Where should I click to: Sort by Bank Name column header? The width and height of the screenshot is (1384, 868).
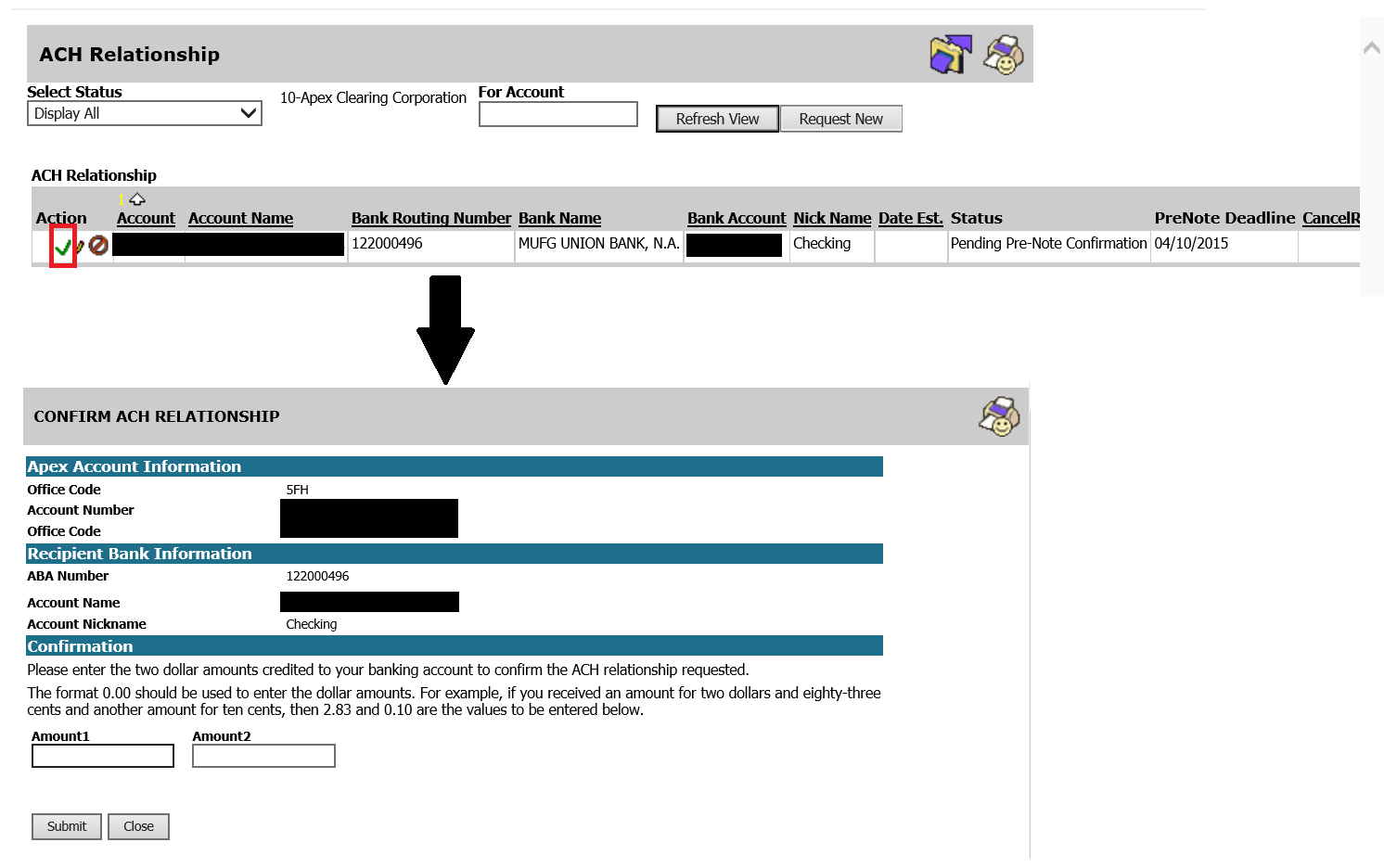click(x=559, y=219)
